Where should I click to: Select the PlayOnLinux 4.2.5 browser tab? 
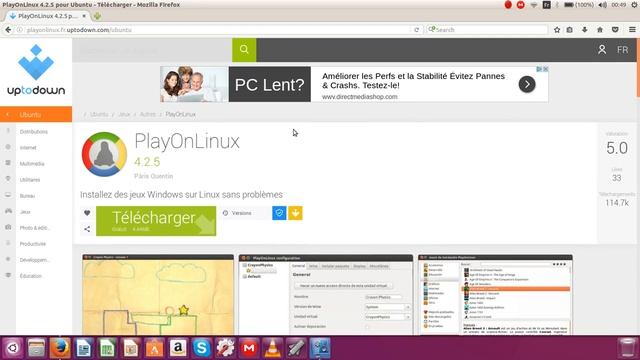[x=48, y=16]
